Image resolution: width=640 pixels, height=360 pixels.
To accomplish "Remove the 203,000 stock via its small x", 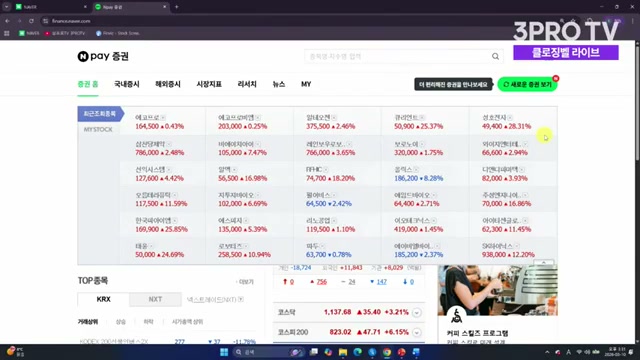I will point(258,118).
